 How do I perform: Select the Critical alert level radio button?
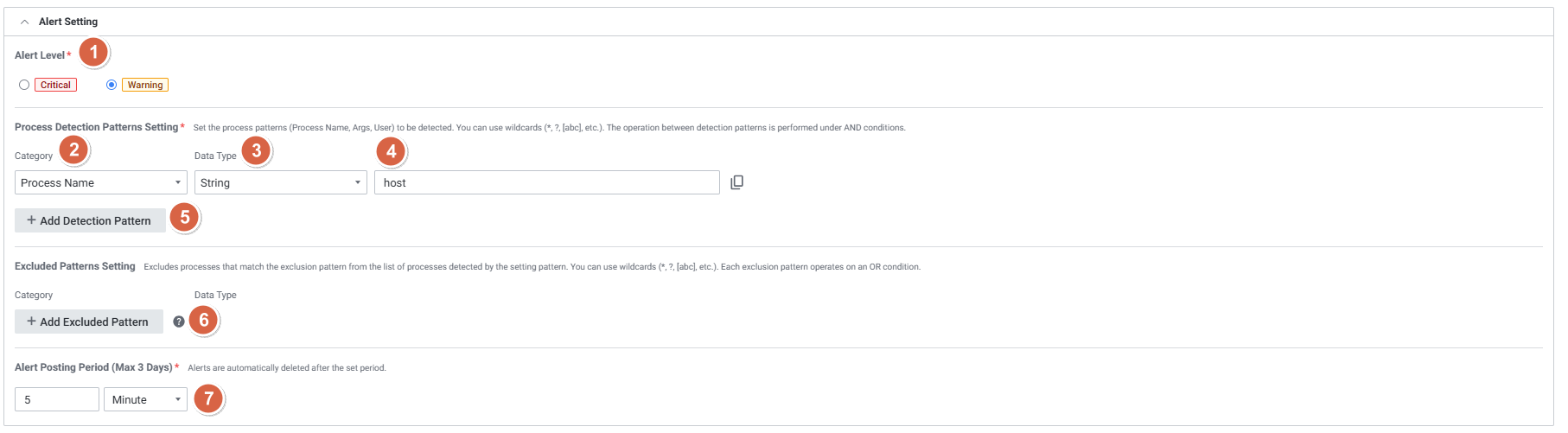(x=24, y=85)
